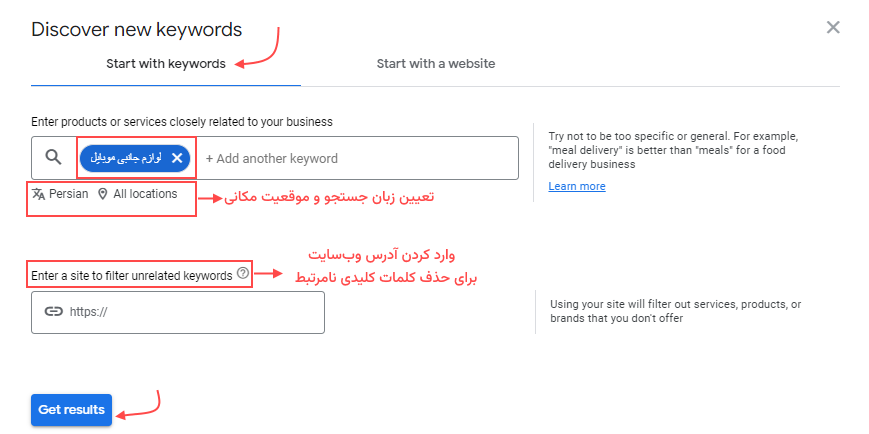
Task: Remove the keyword chip with its X
Action: pos(177,158)
